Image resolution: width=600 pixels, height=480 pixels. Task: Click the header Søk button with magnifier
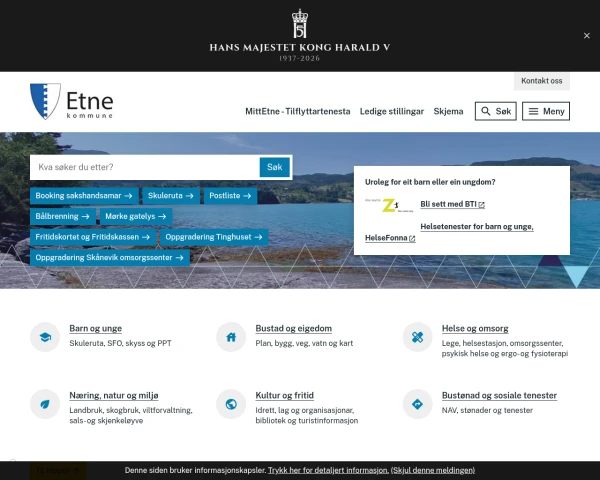point(496,111)
